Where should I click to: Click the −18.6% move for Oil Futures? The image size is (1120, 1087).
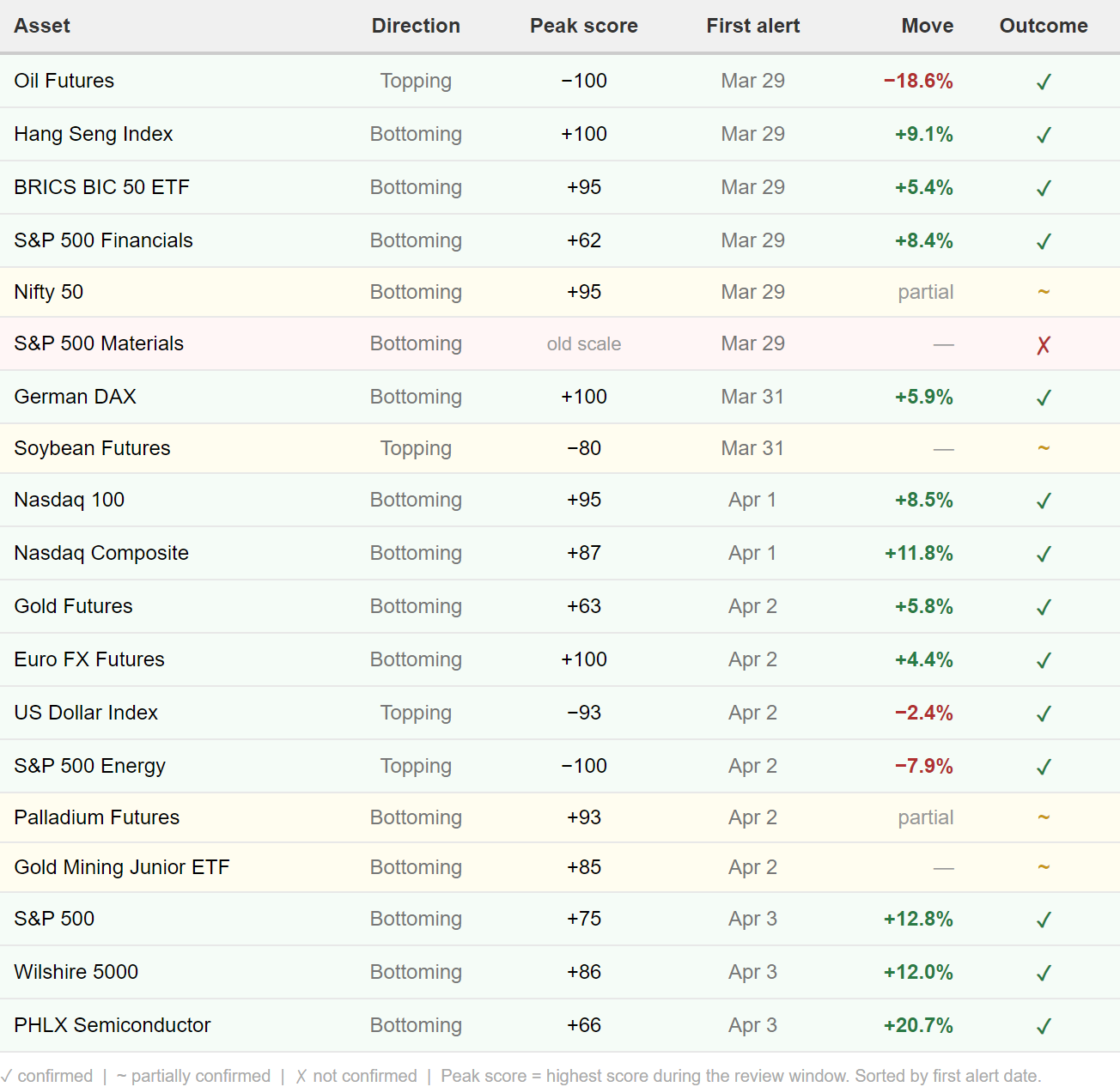[x=918, y=81]
